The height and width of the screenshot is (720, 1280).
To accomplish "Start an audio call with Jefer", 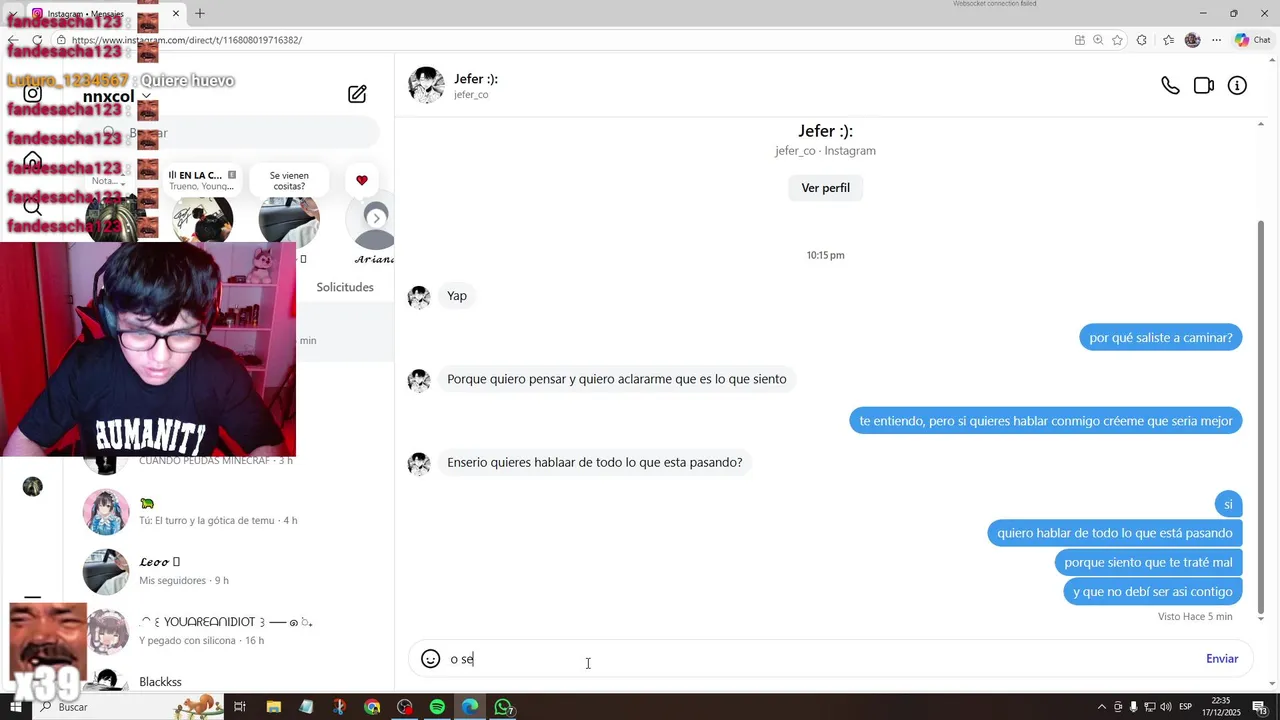I will pos(1170,86).
